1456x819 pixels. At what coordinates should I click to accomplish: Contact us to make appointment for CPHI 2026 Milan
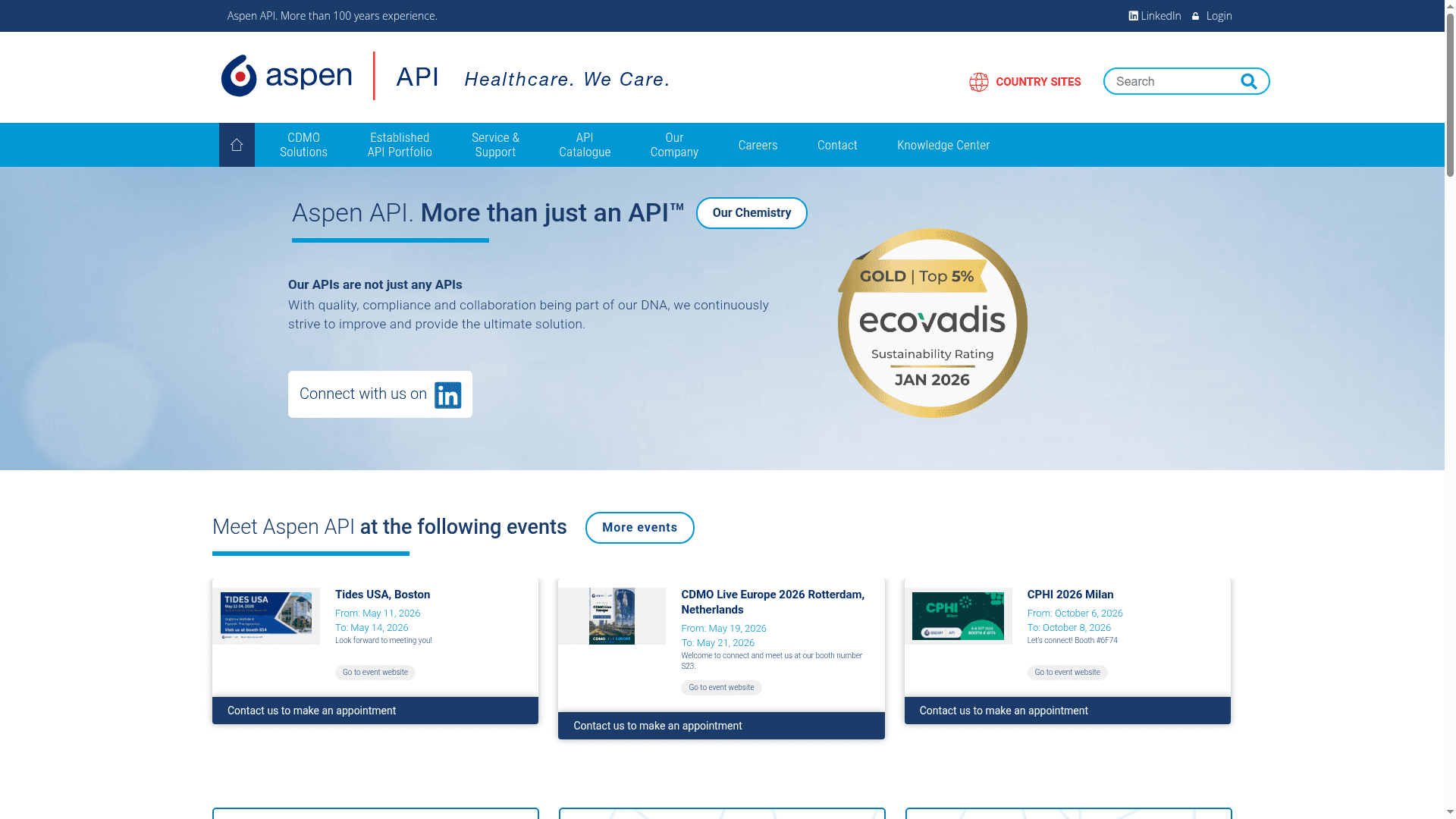coord(1003,711)
